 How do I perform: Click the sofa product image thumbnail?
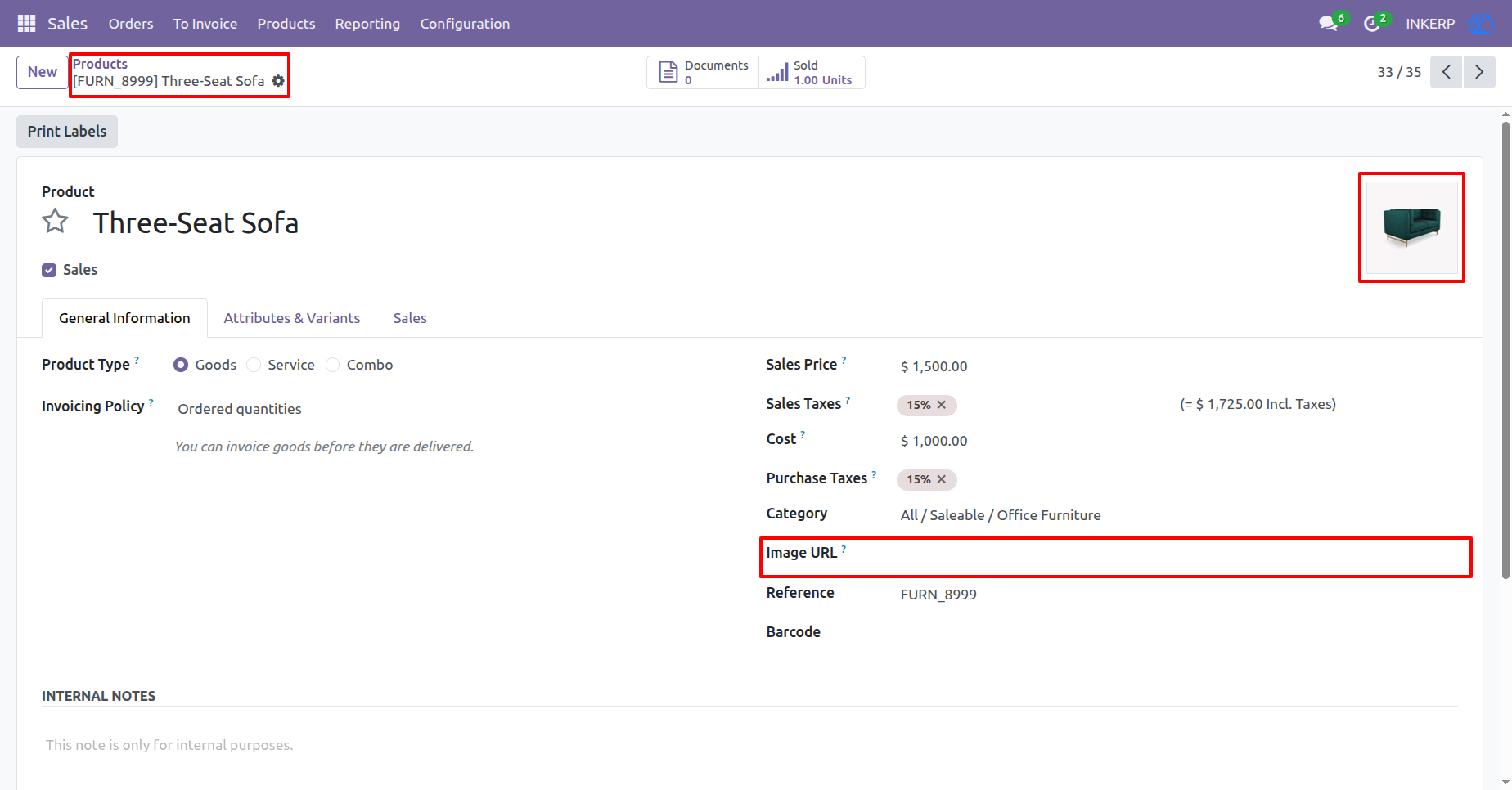(1412, 227)
